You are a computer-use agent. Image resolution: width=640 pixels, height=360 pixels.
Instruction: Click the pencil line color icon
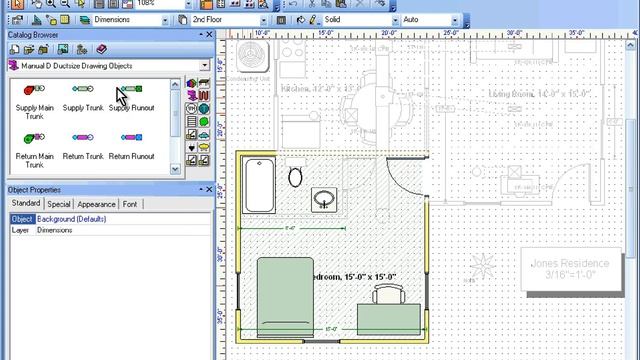coord(313,20)
